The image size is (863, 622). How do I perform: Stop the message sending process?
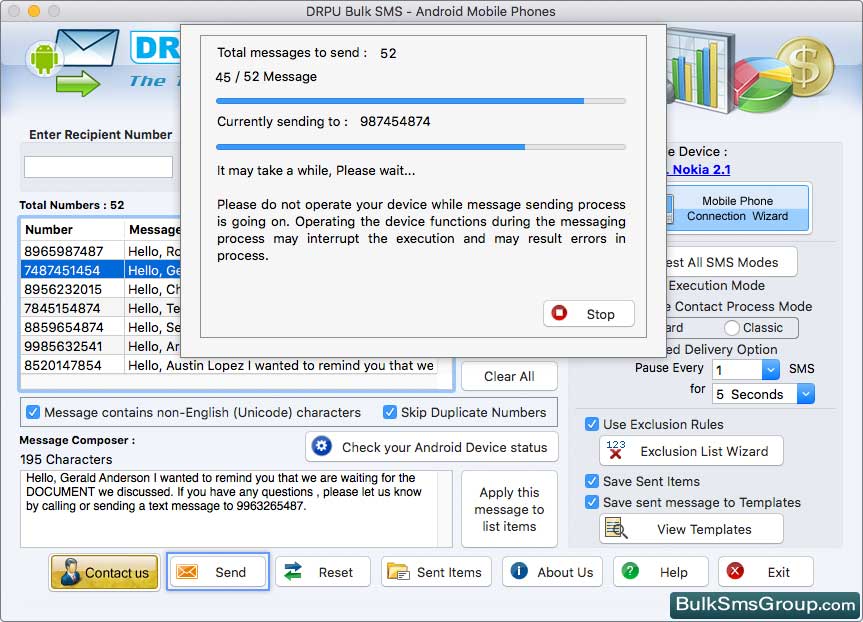pyautogui.click(x=588, y=314)
